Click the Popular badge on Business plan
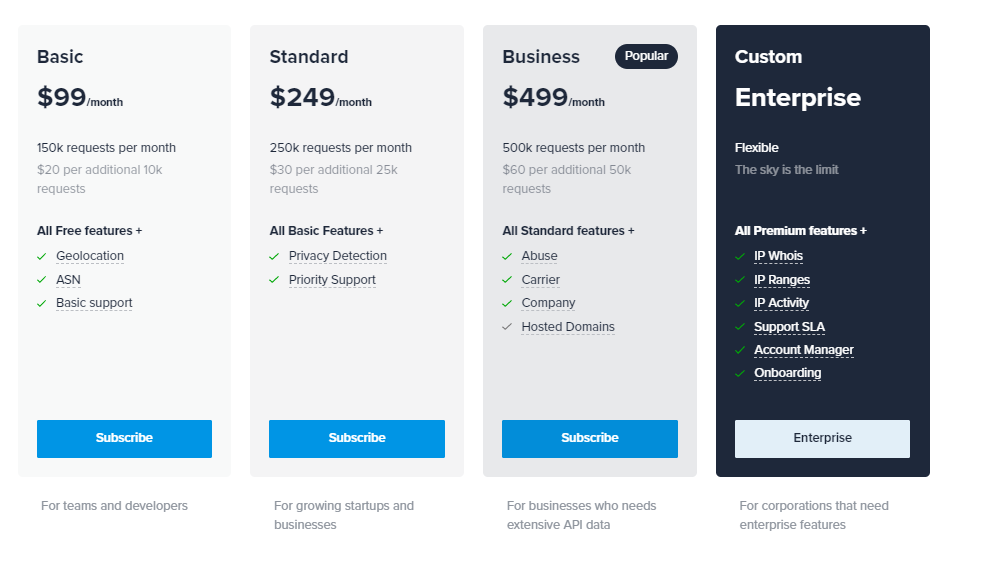The height and width of the screenshot is (569, 996). 646,56
